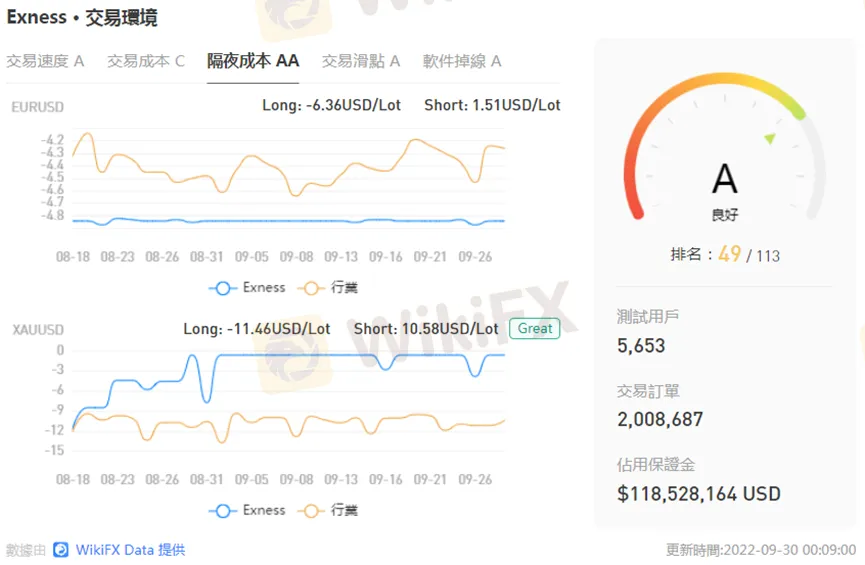Viewport: 865px width, 565px height.
Task: Open the 交易成本 C tab
Action: pyautogui.click(x=146, y=61)
